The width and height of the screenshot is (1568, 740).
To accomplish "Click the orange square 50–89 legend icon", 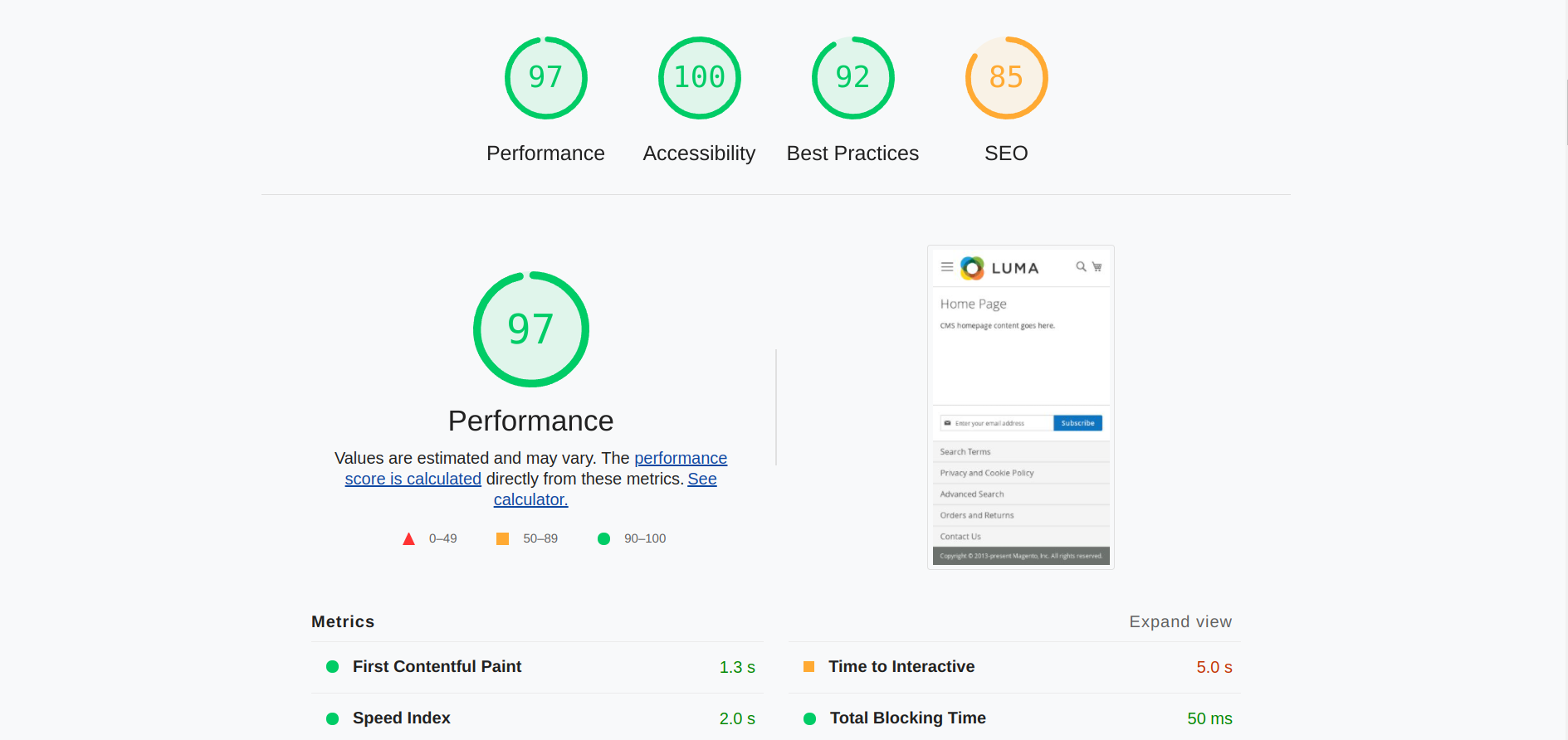I will (502, 539).
